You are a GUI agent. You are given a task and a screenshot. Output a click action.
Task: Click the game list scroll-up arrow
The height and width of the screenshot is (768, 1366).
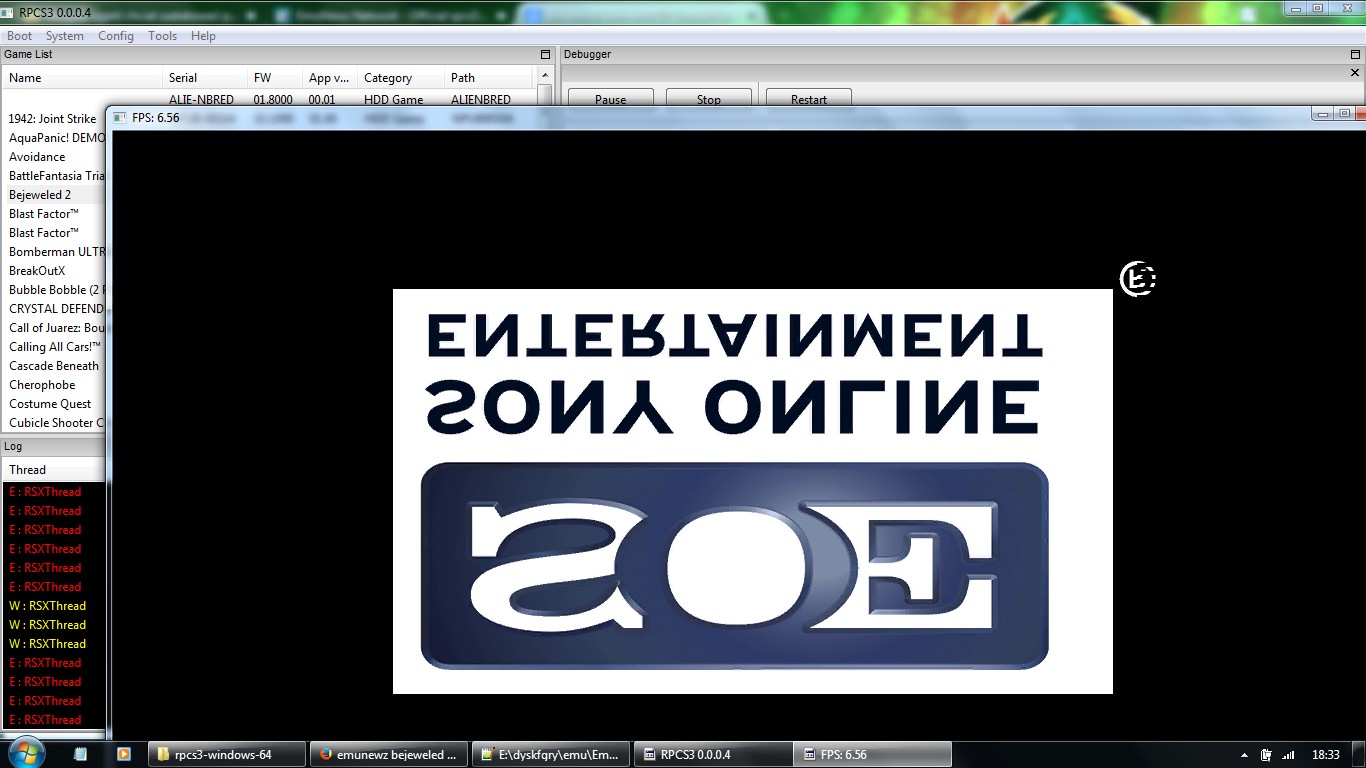pos(545,76)
